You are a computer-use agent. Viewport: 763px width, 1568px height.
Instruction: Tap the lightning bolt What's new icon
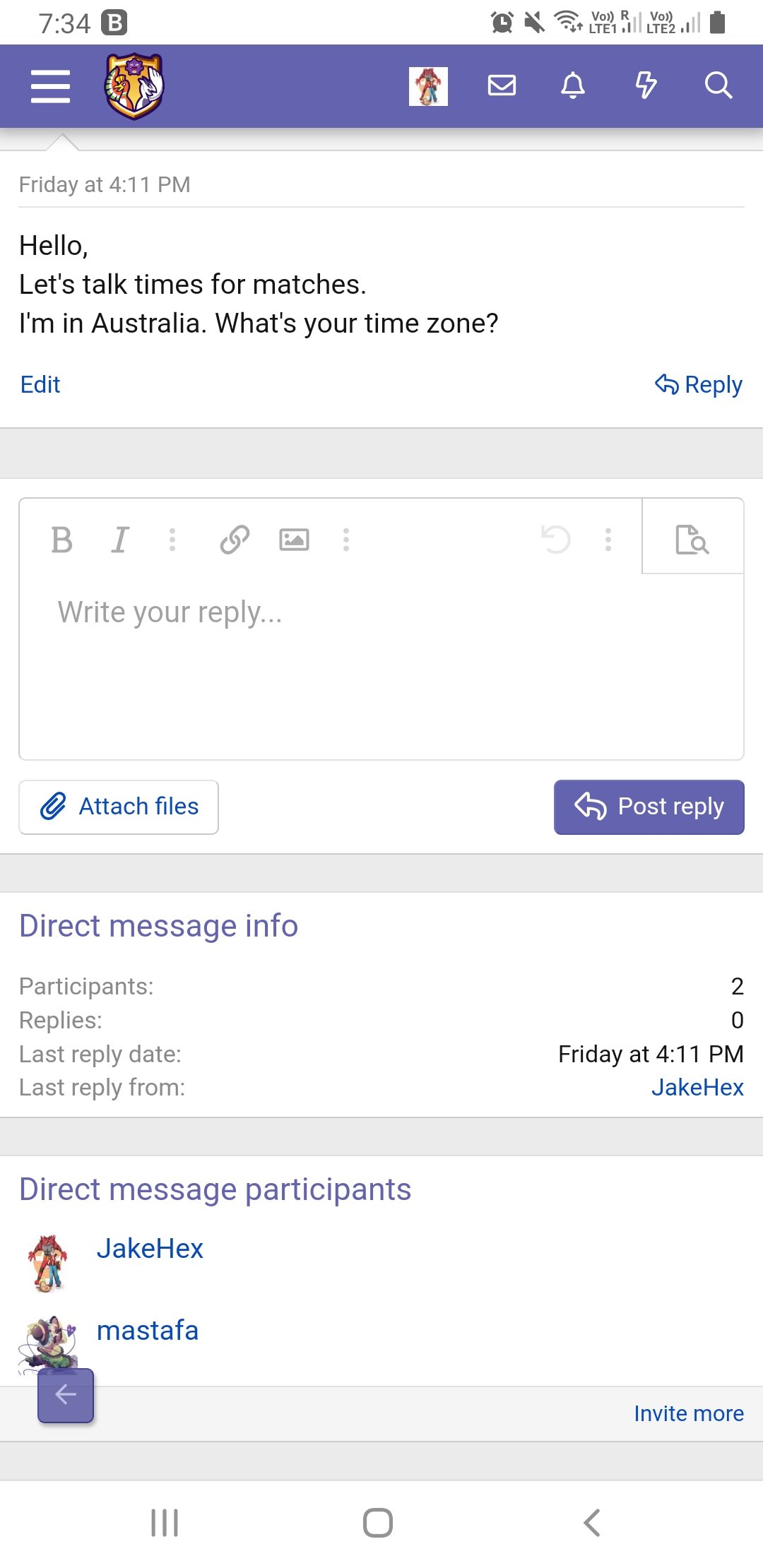[646, 86]
